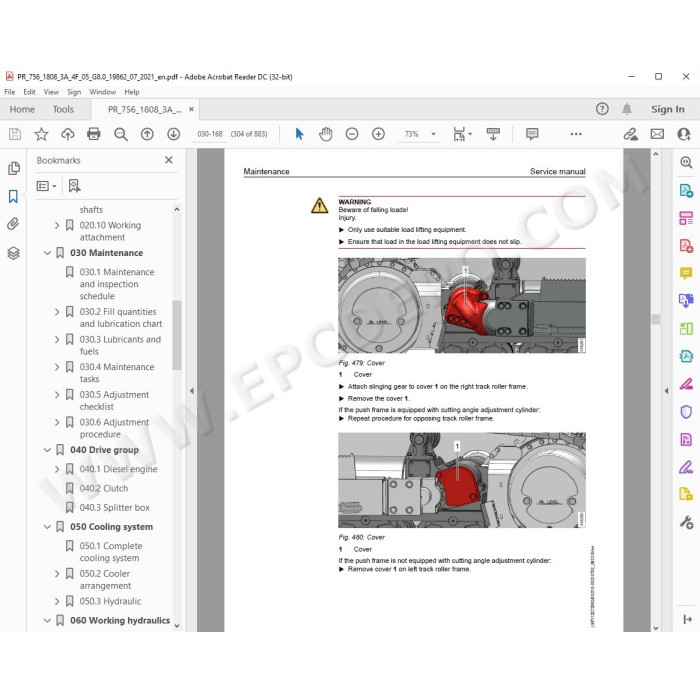The image size is (700, 700).
Task: Expand 020.10 Working attachment bookmark
Action: coord(57,225)
